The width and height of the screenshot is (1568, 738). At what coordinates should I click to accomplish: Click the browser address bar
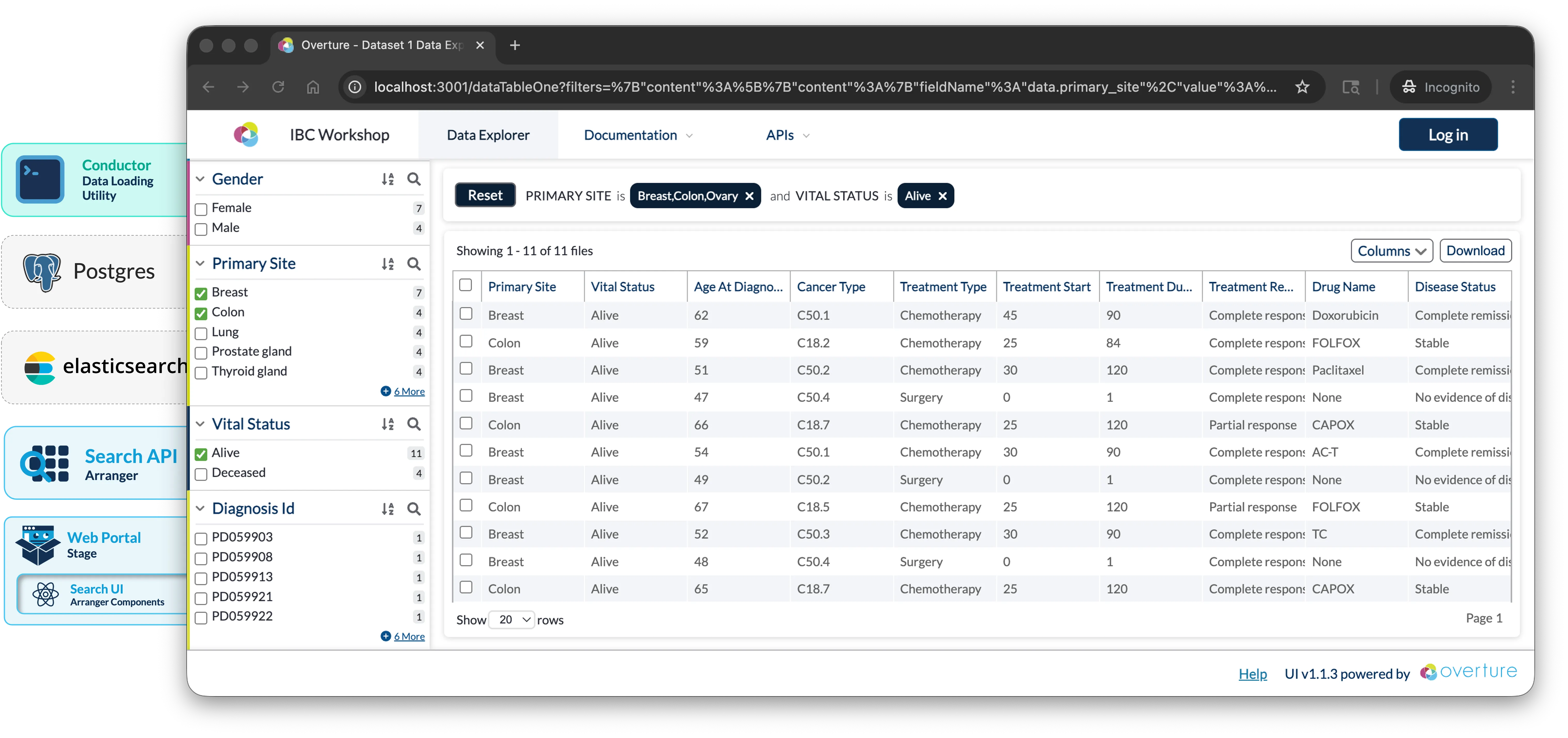(x=791, y=87)
